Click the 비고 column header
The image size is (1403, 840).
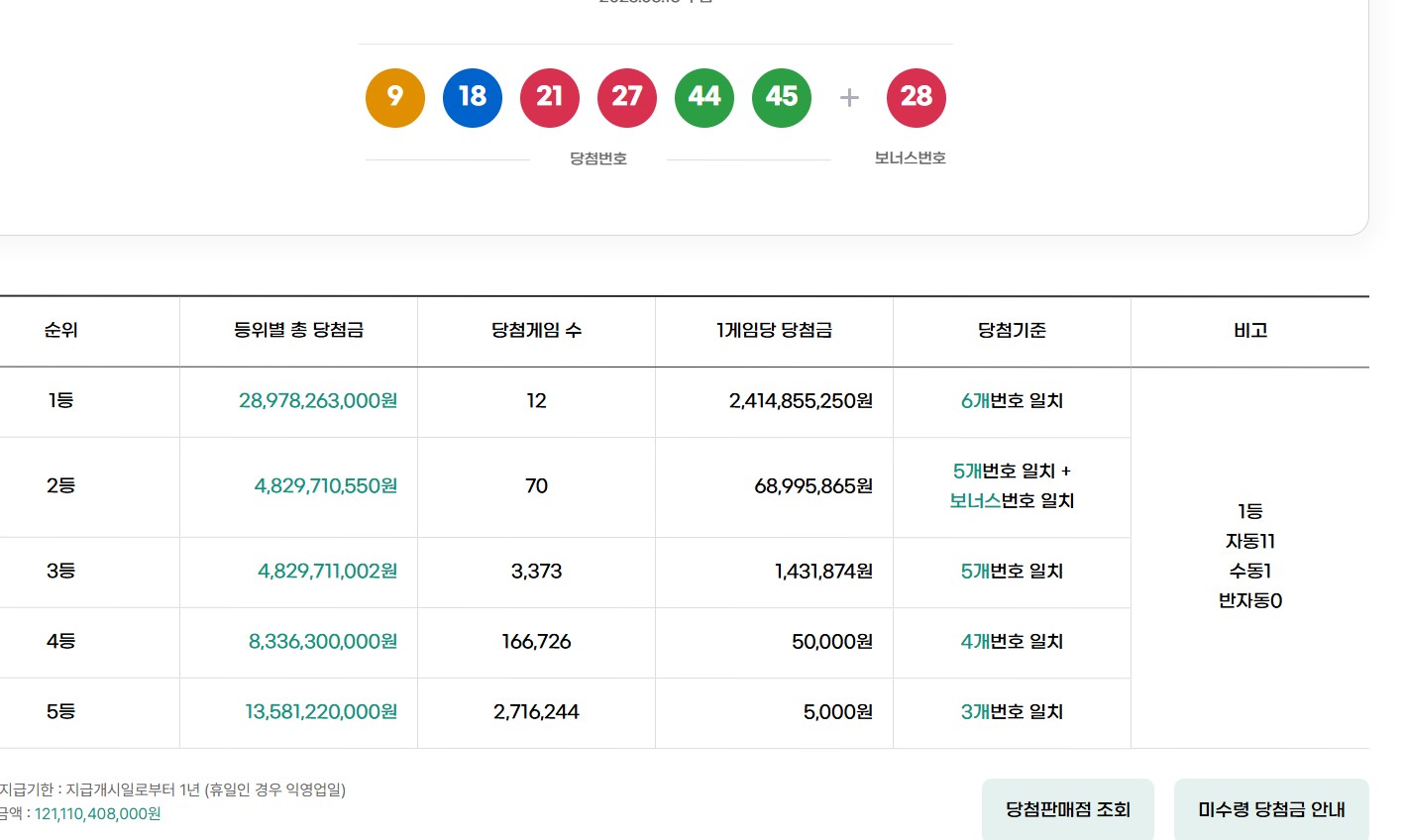pyautogui.click(x=1250, y=331)
